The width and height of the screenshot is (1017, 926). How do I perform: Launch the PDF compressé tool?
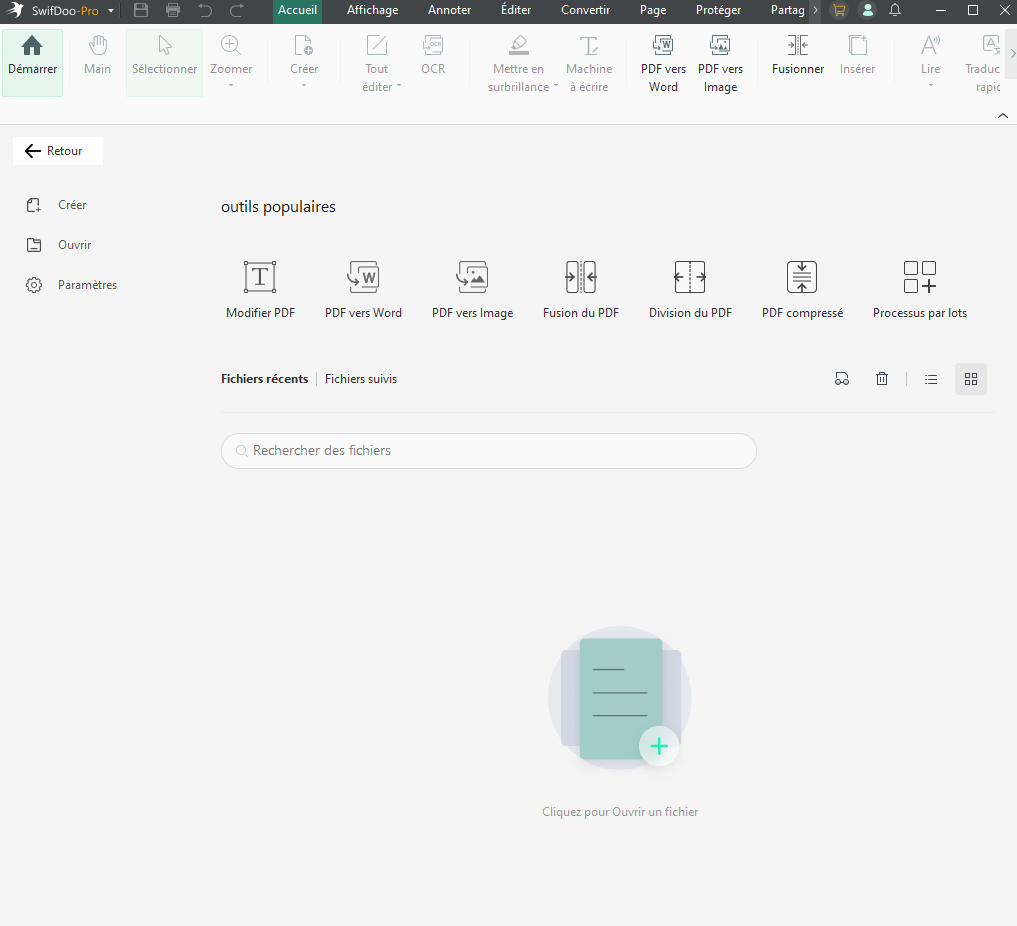[x=802, y=277]
